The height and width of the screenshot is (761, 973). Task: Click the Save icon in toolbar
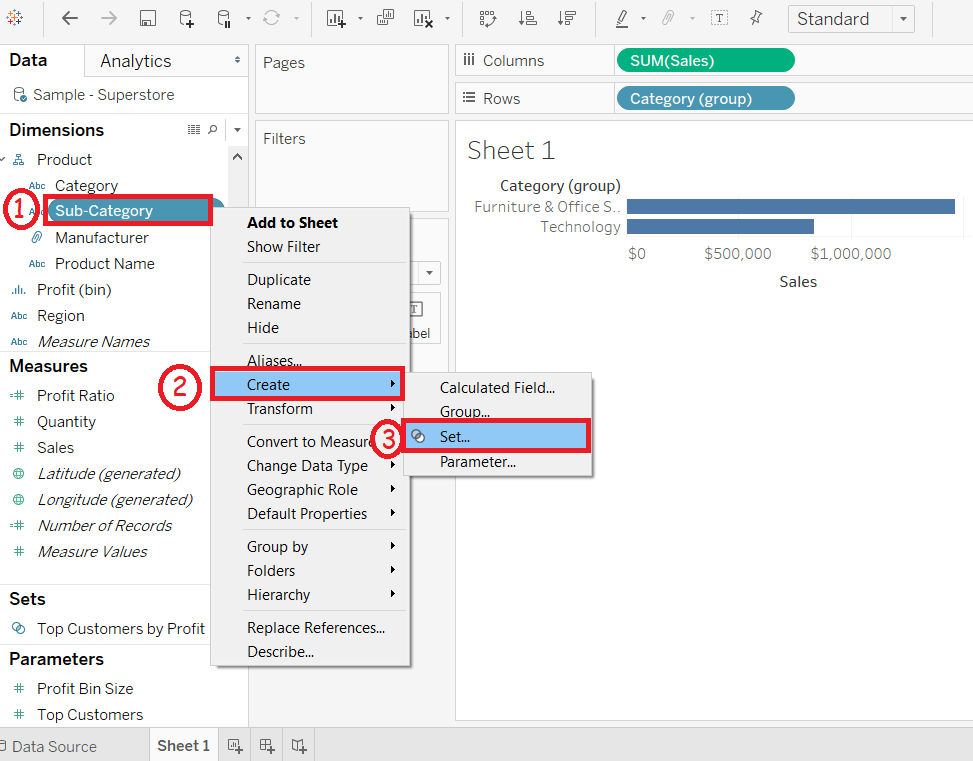[x=147, y=18]
